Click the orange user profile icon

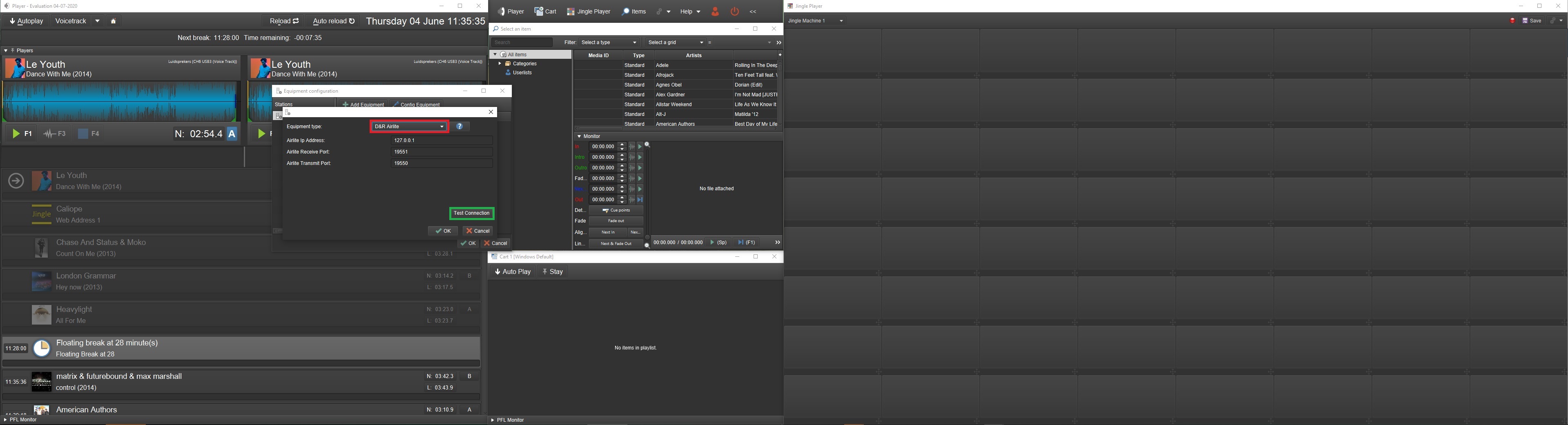715,11
